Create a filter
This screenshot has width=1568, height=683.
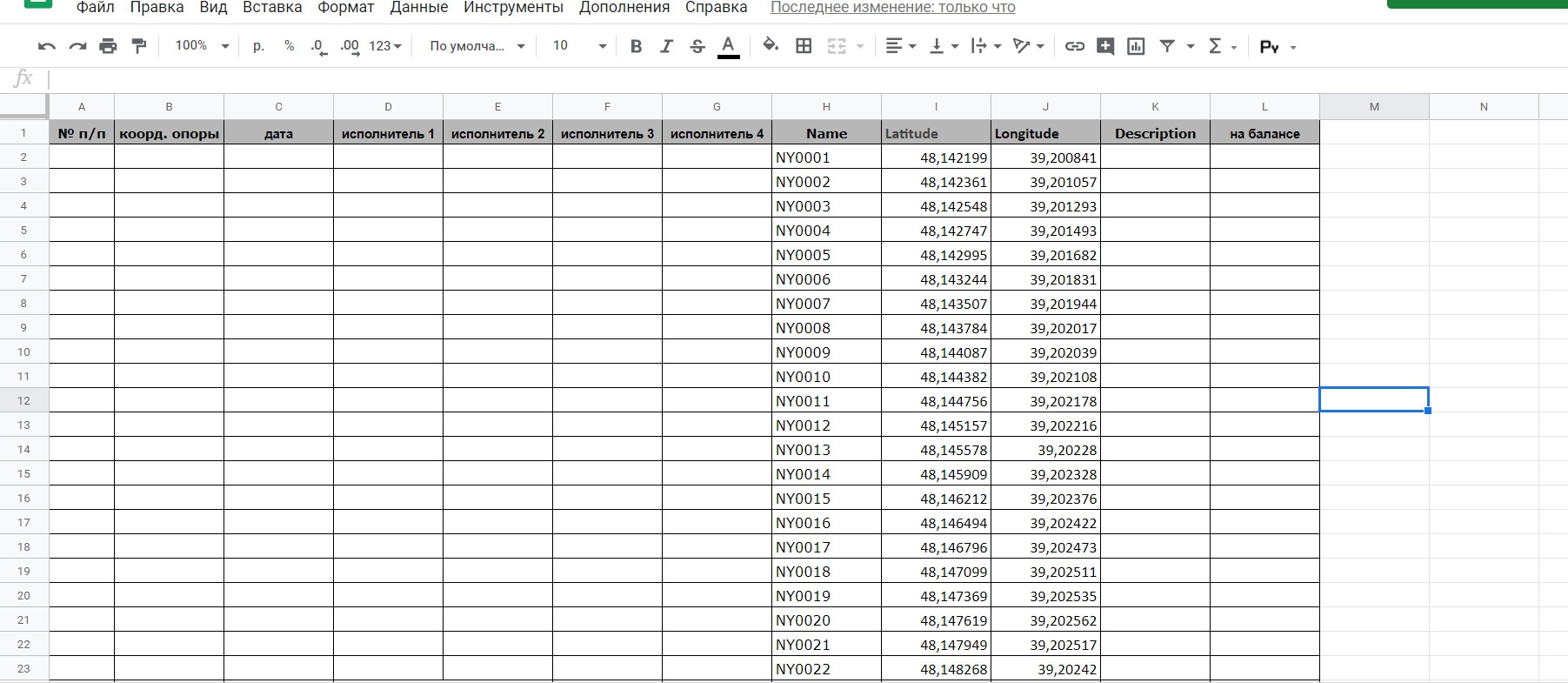[1167, 46]
